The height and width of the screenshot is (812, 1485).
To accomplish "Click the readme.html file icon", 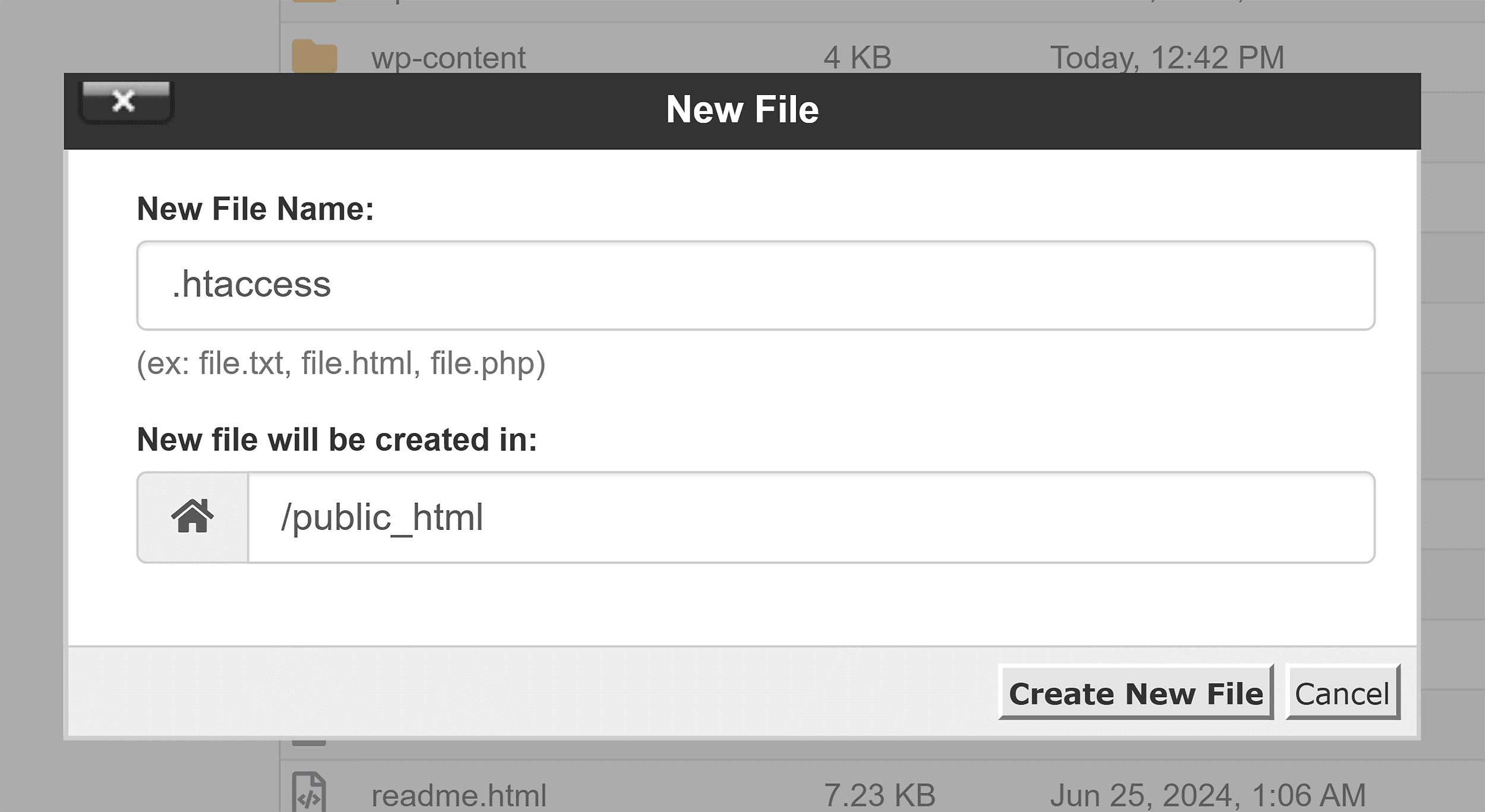I will click(309, 793).
